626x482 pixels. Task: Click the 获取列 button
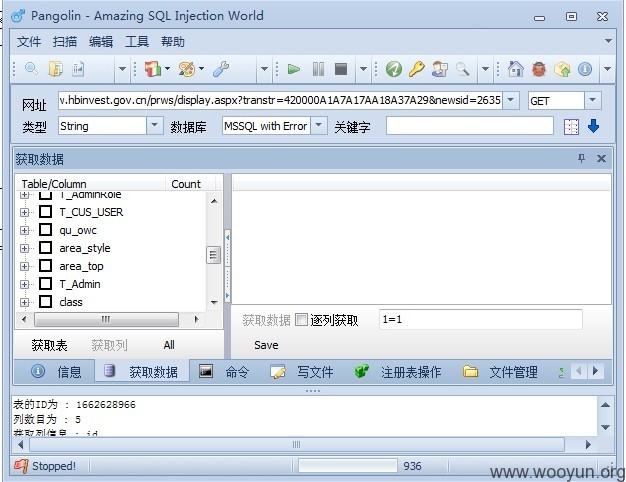[x=109, y=345]
